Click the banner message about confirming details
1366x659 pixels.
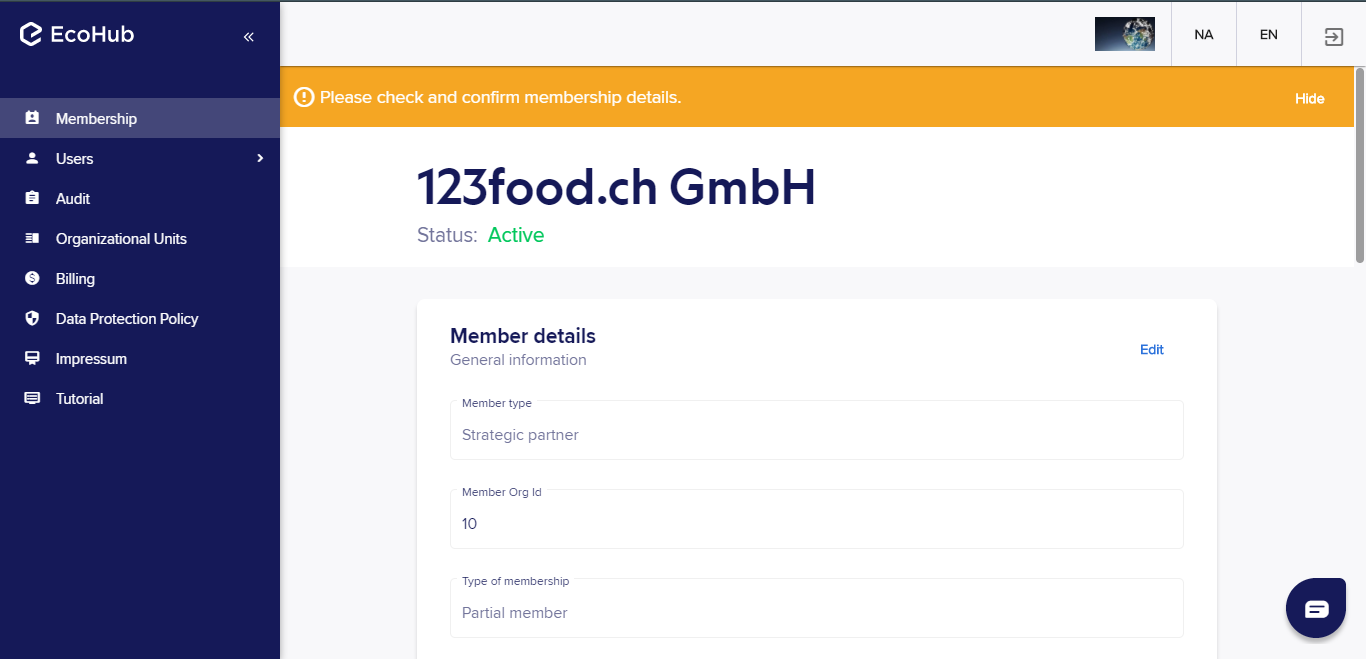coord(500,97)
